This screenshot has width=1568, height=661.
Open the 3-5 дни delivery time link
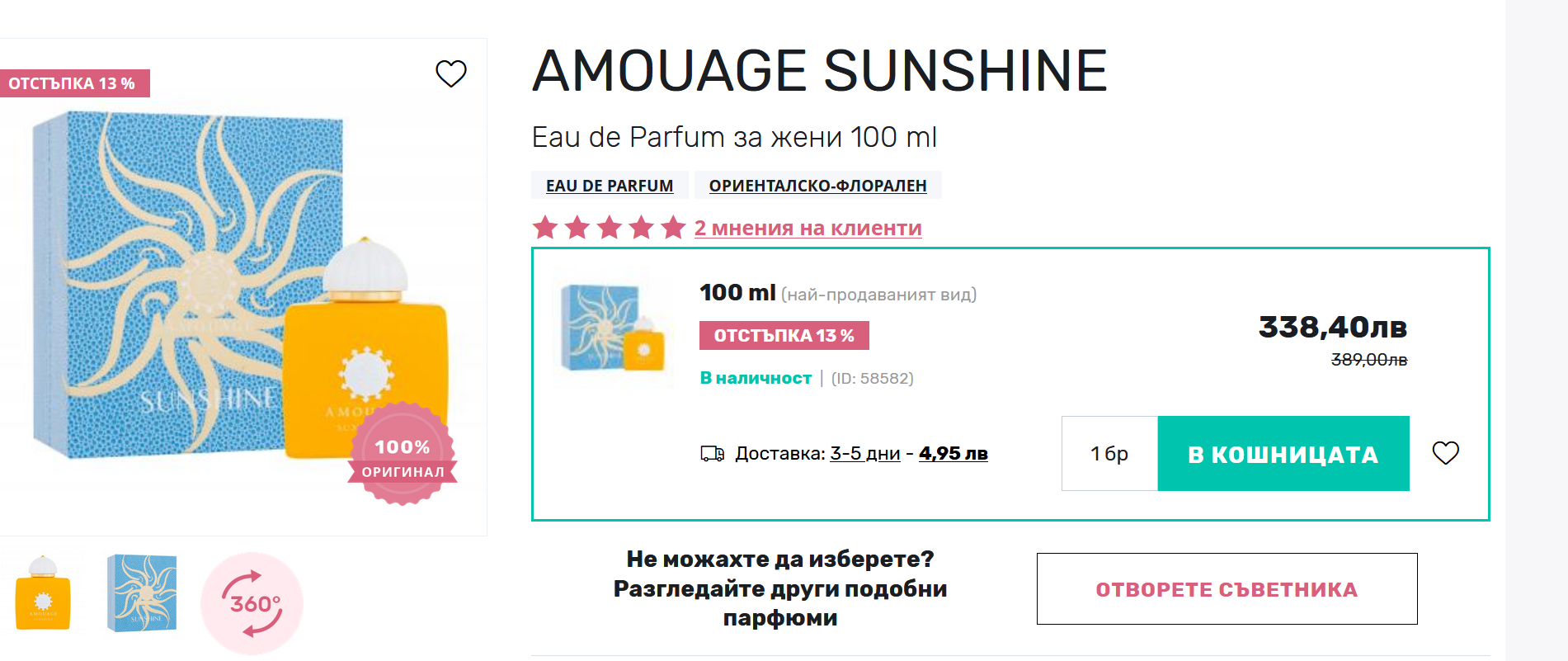pyautogui.click(x=864, y=454)
